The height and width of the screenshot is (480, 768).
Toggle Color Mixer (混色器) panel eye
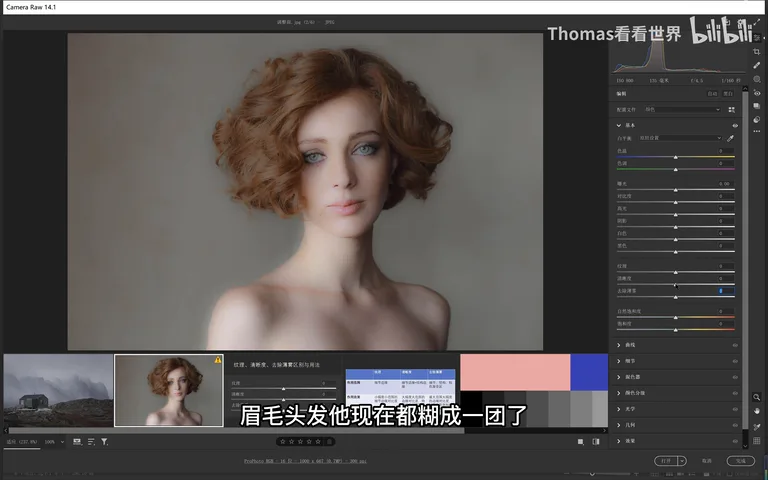coord(735,377)
